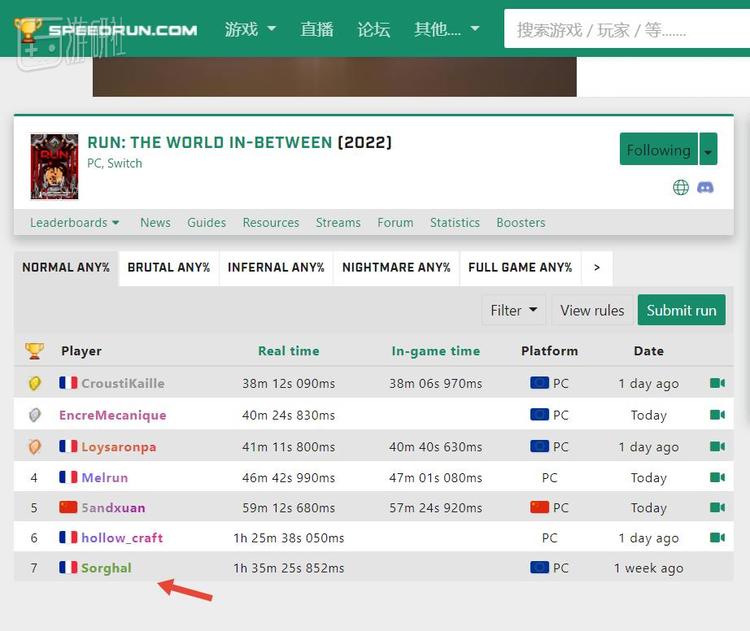The image size is (750, 631).
Task: Play Sandxuan's run video icon
Action: (x=717, y=507)
